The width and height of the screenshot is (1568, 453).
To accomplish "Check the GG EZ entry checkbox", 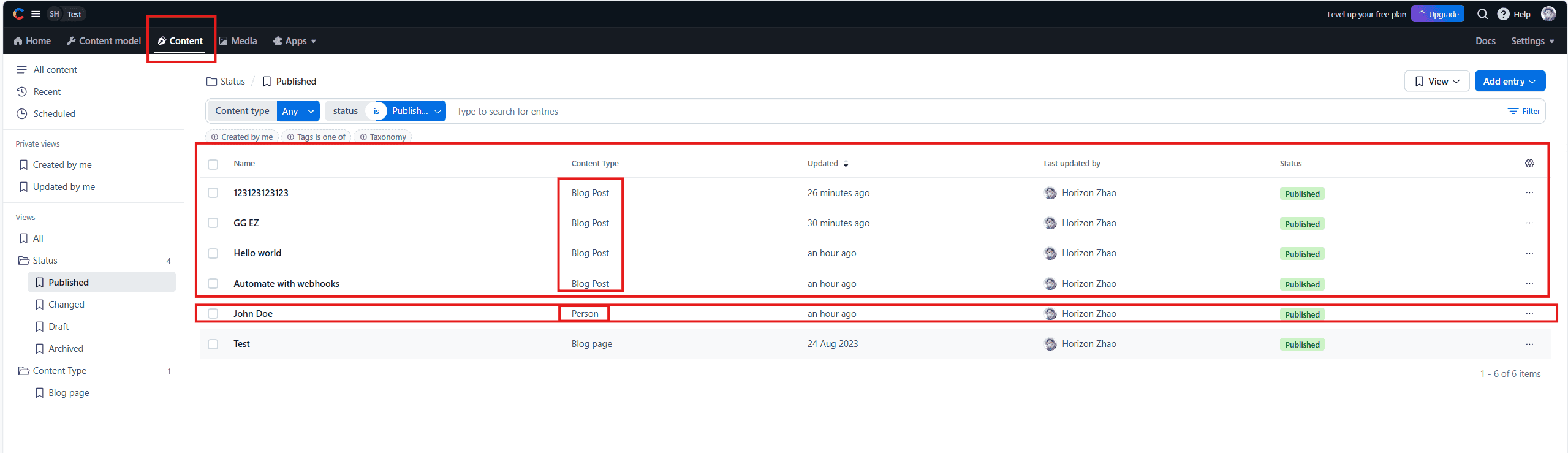I will click(x=213, y=223).
